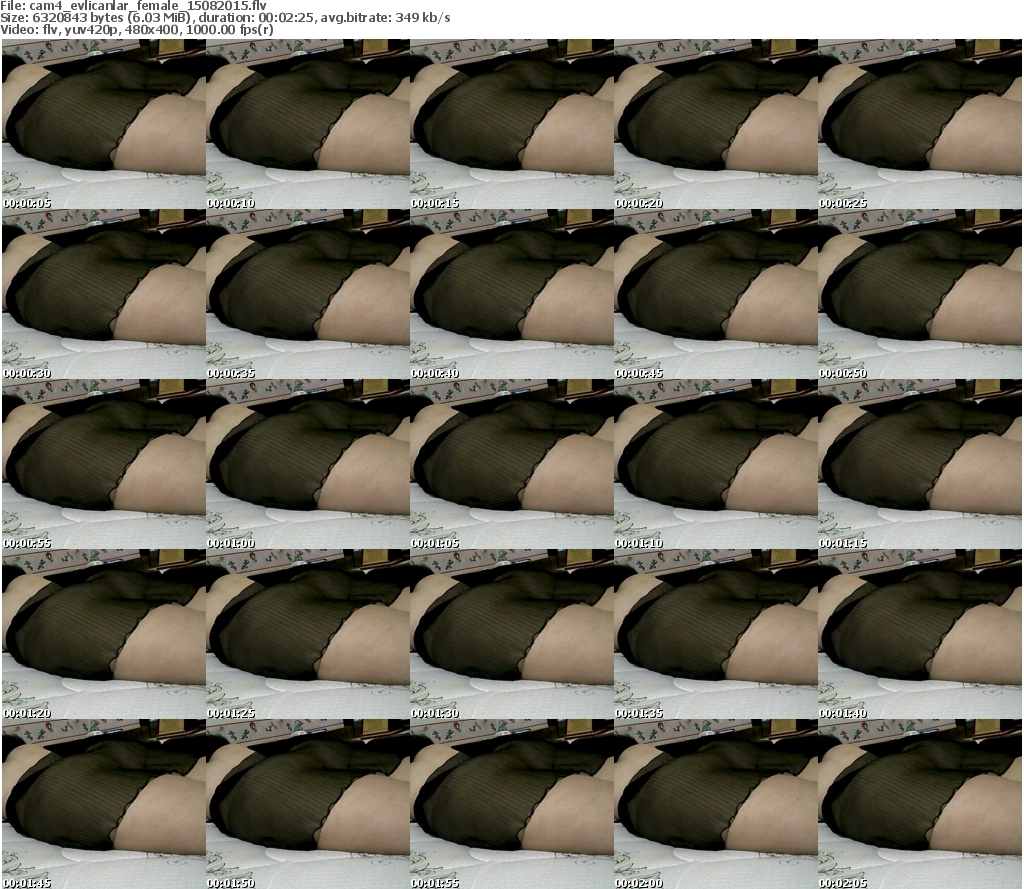Select the thumbnail frame stamped 00:00:10
Image resolution: width=1024 pixels, height=889 pixels.
pos(308,124)
